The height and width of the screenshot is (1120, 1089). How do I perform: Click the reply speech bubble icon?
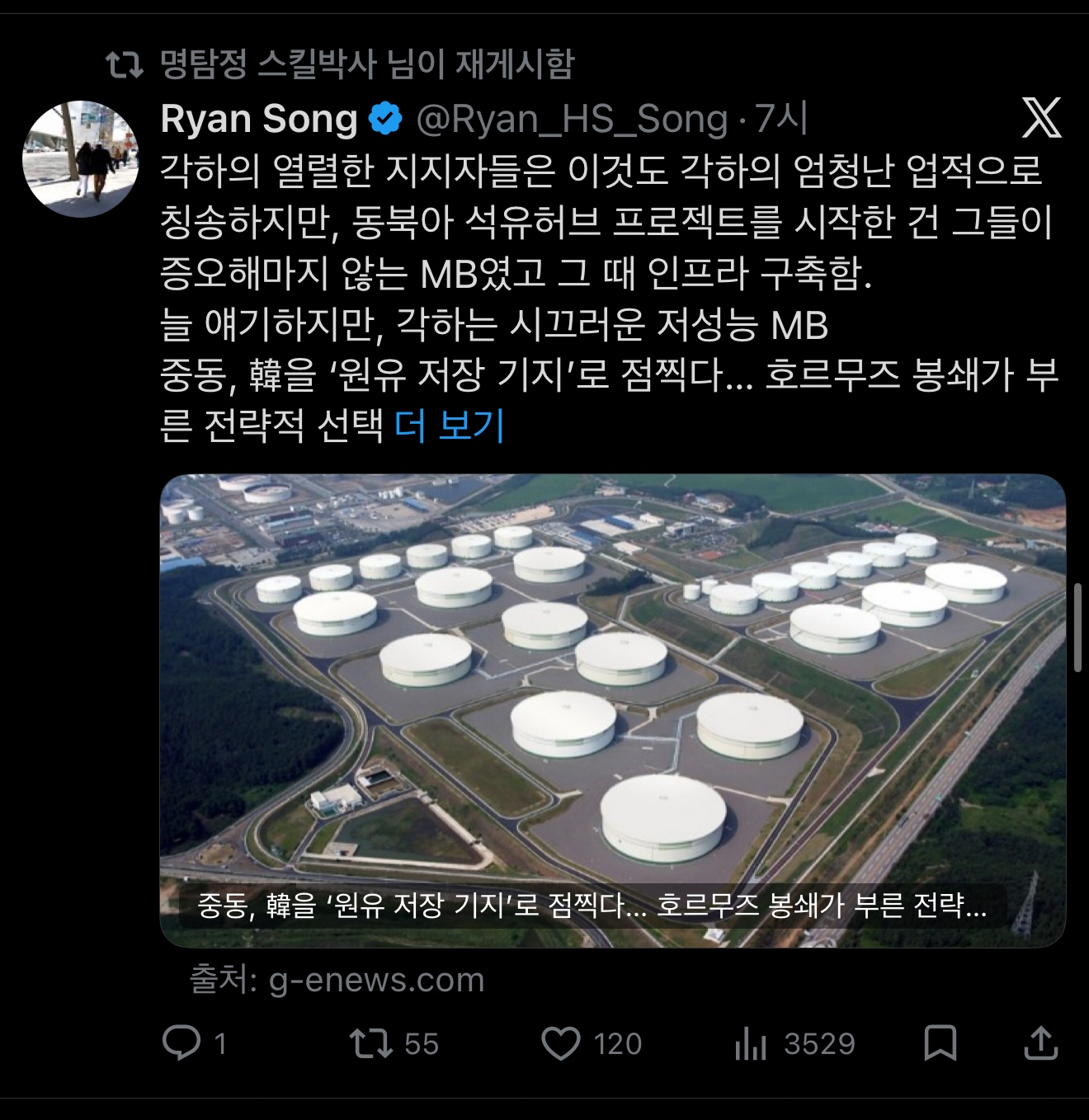pos(181,1042)
